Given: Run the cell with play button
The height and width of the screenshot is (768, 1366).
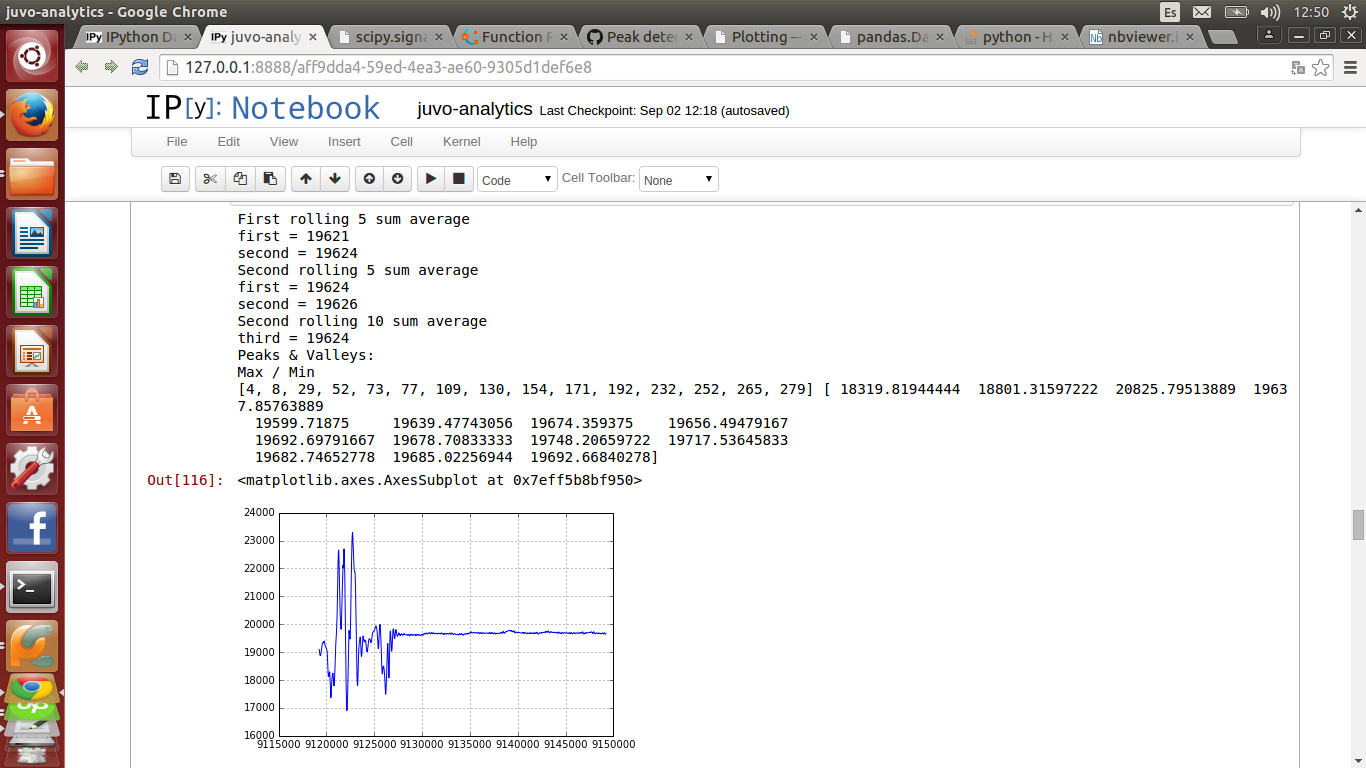Looking at the screenshot, I should 431,179.
